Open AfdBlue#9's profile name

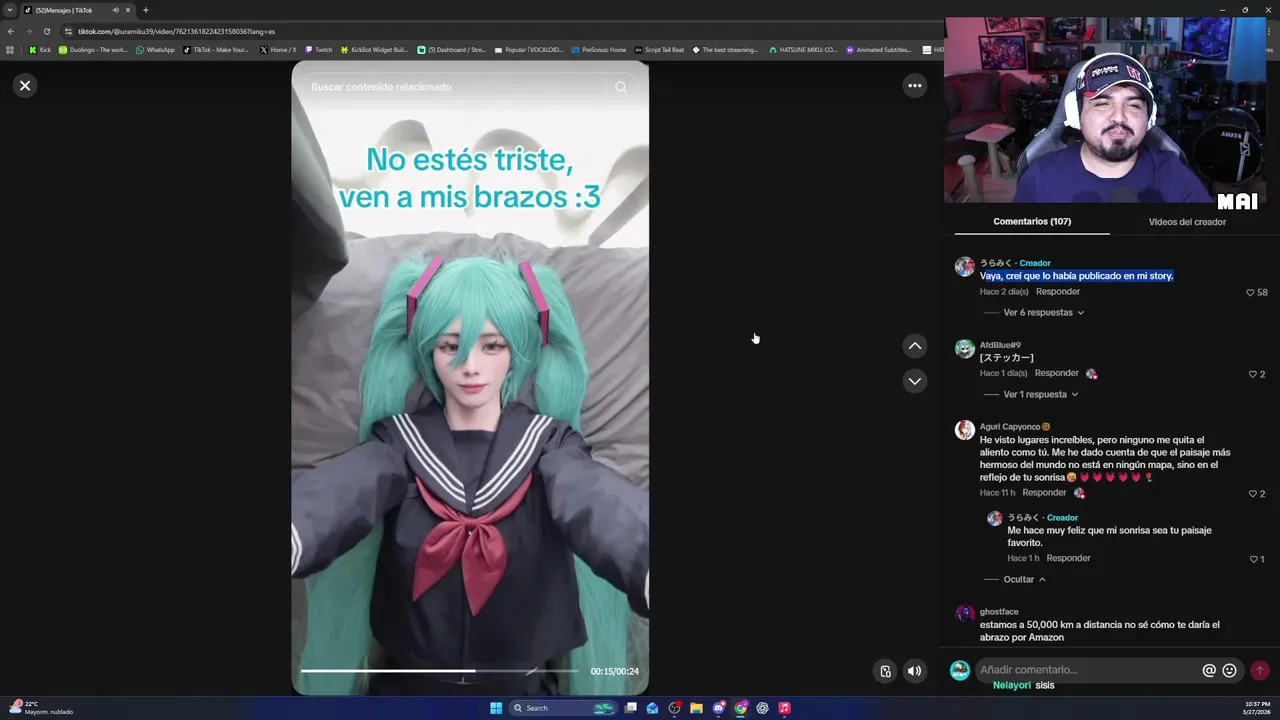[1000, 345]
